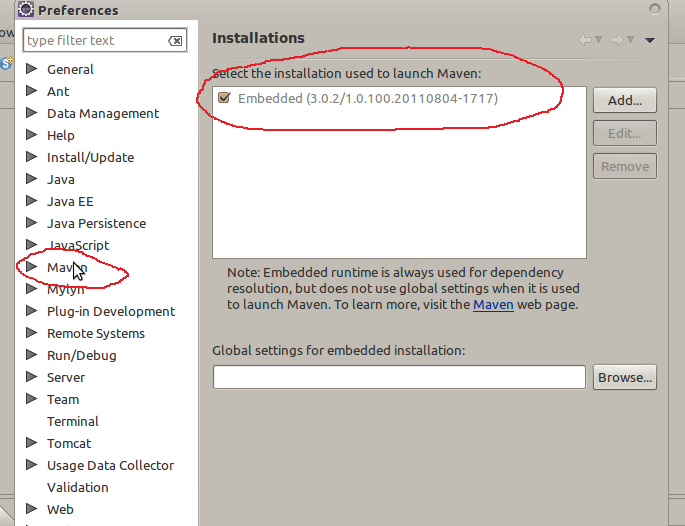Expand the Maven node arrow
This screenshot has height=526, width=685.
point(31,266)
